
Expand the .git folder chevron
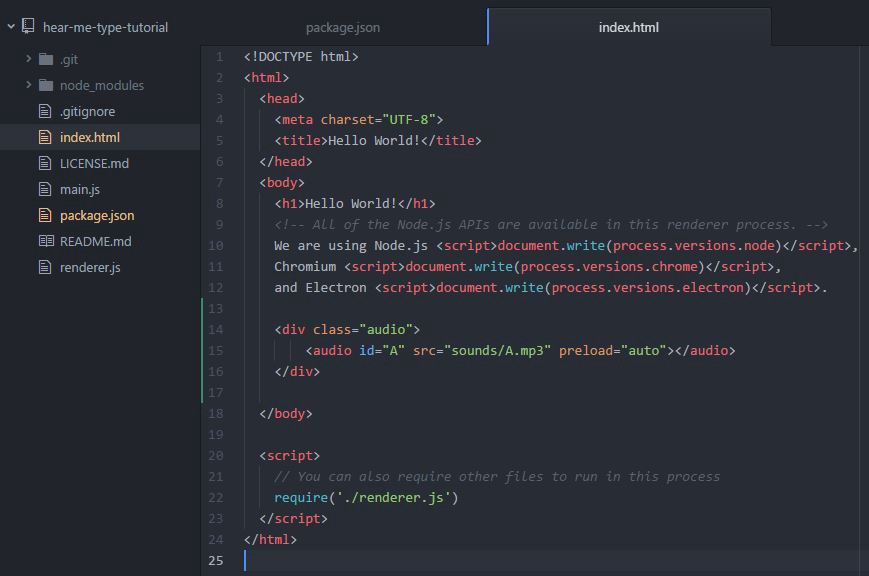pos(28,58)
